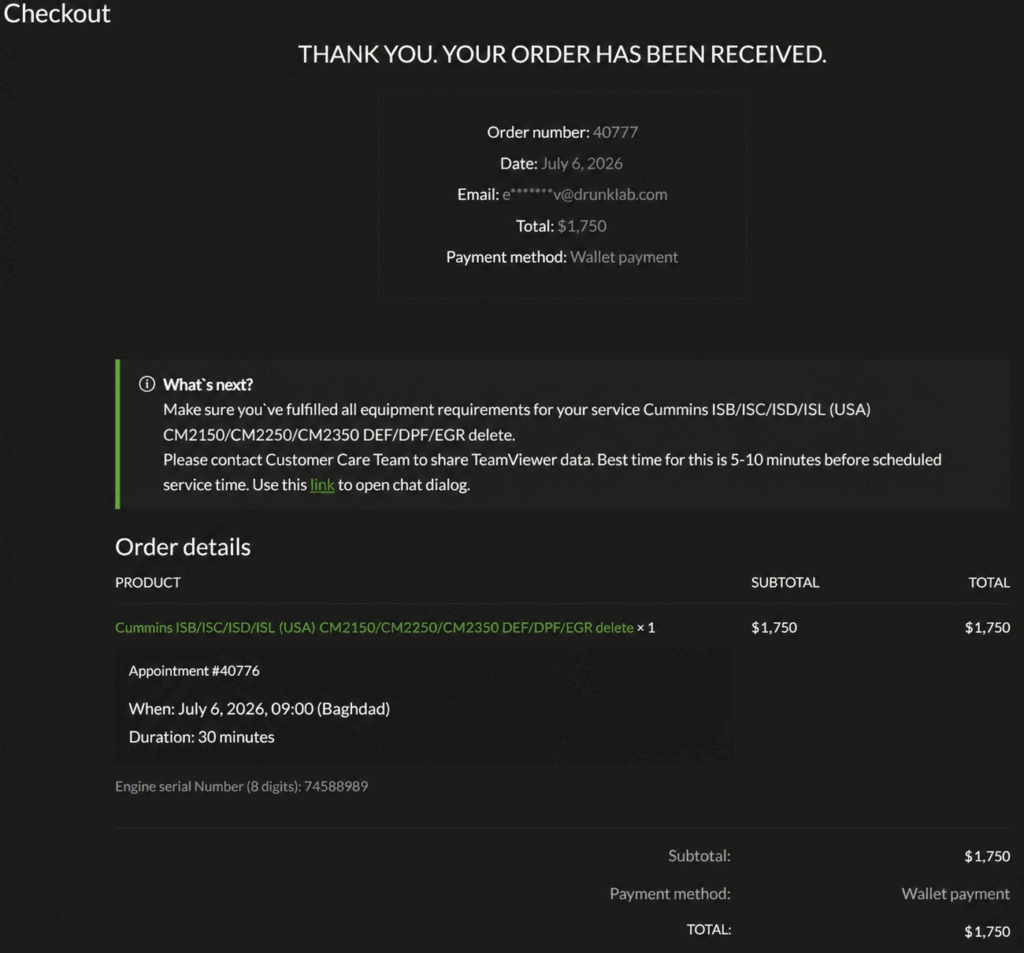
Task: Click the Order details heading
Action: coord(183,547)
